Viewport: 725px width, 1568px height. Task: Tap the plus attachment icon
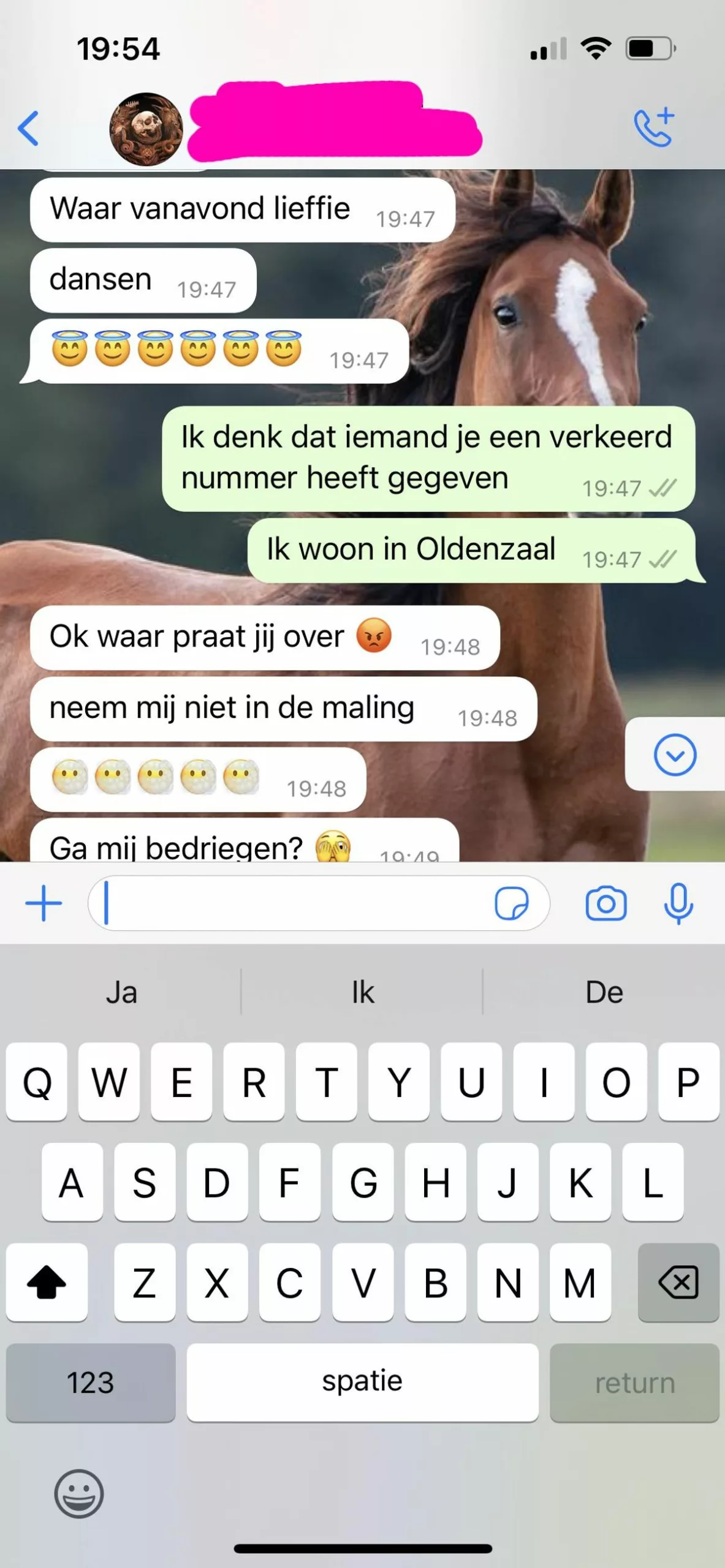(44, 903)
